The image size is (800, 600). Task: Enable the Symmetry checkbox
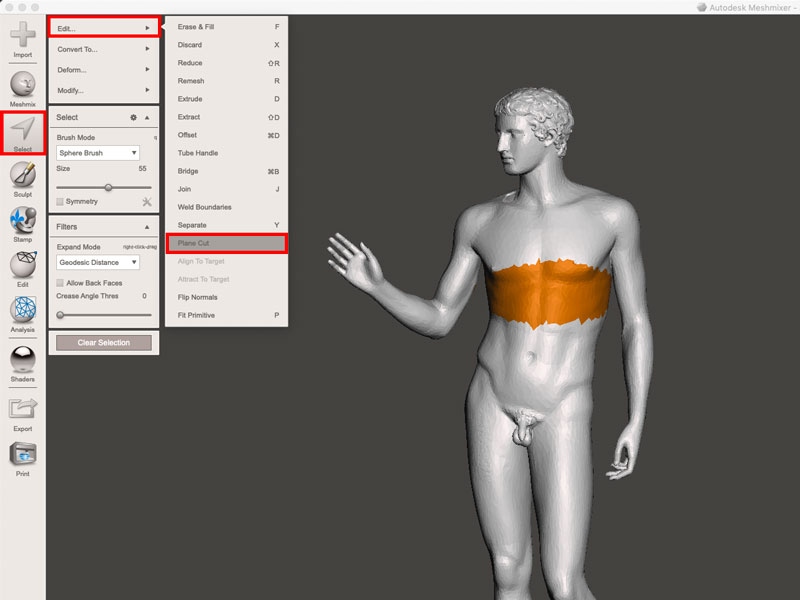[x=60, y=202]
